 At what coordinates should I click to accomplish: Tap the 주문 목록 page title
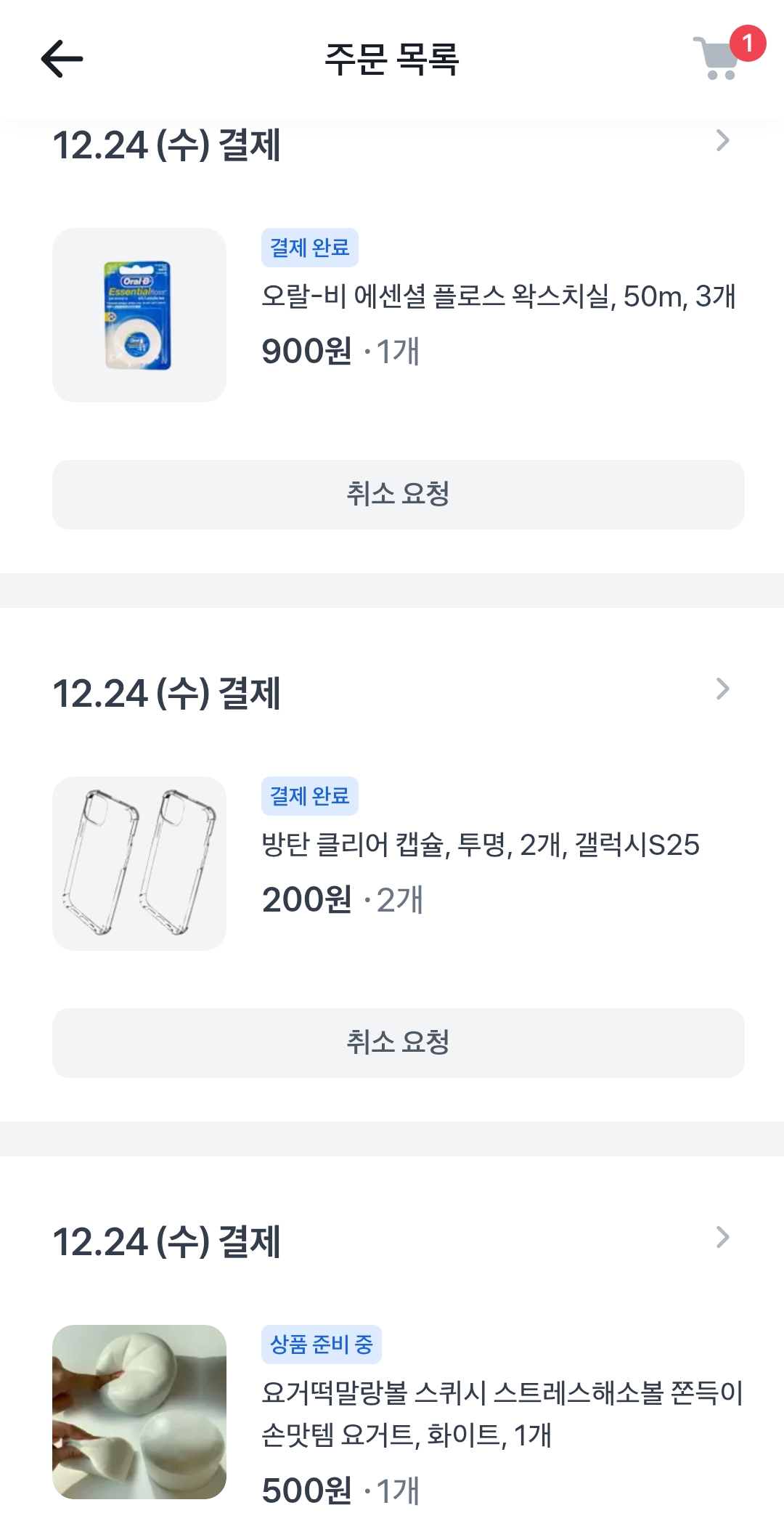[x=392, y=59]
